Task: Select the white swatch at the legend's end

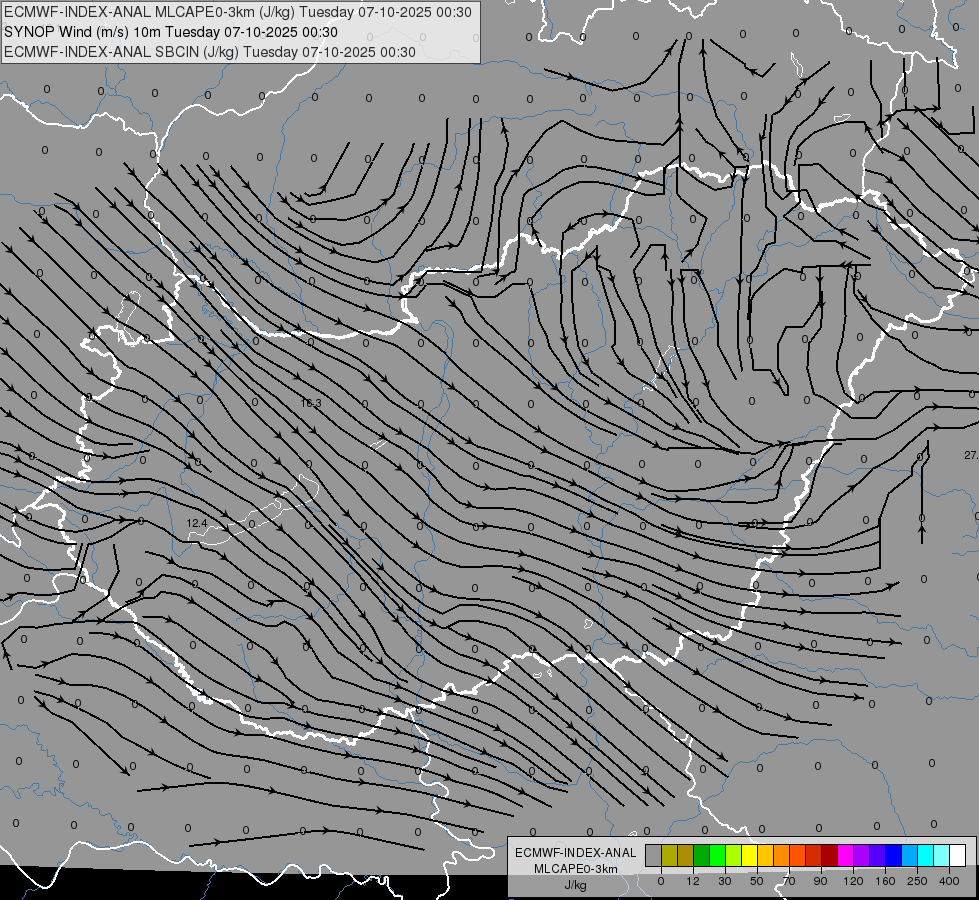Action: pyautogui.click(x=958, y=855)
